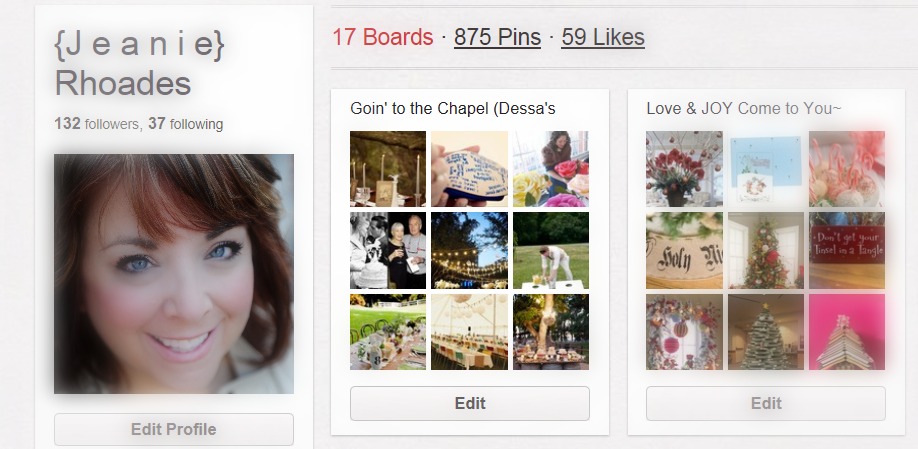The width and height of the screenshot is (918, 449).
Task: Open the black-and-white couple photo thumbnail
Action: tap(388, 250)
